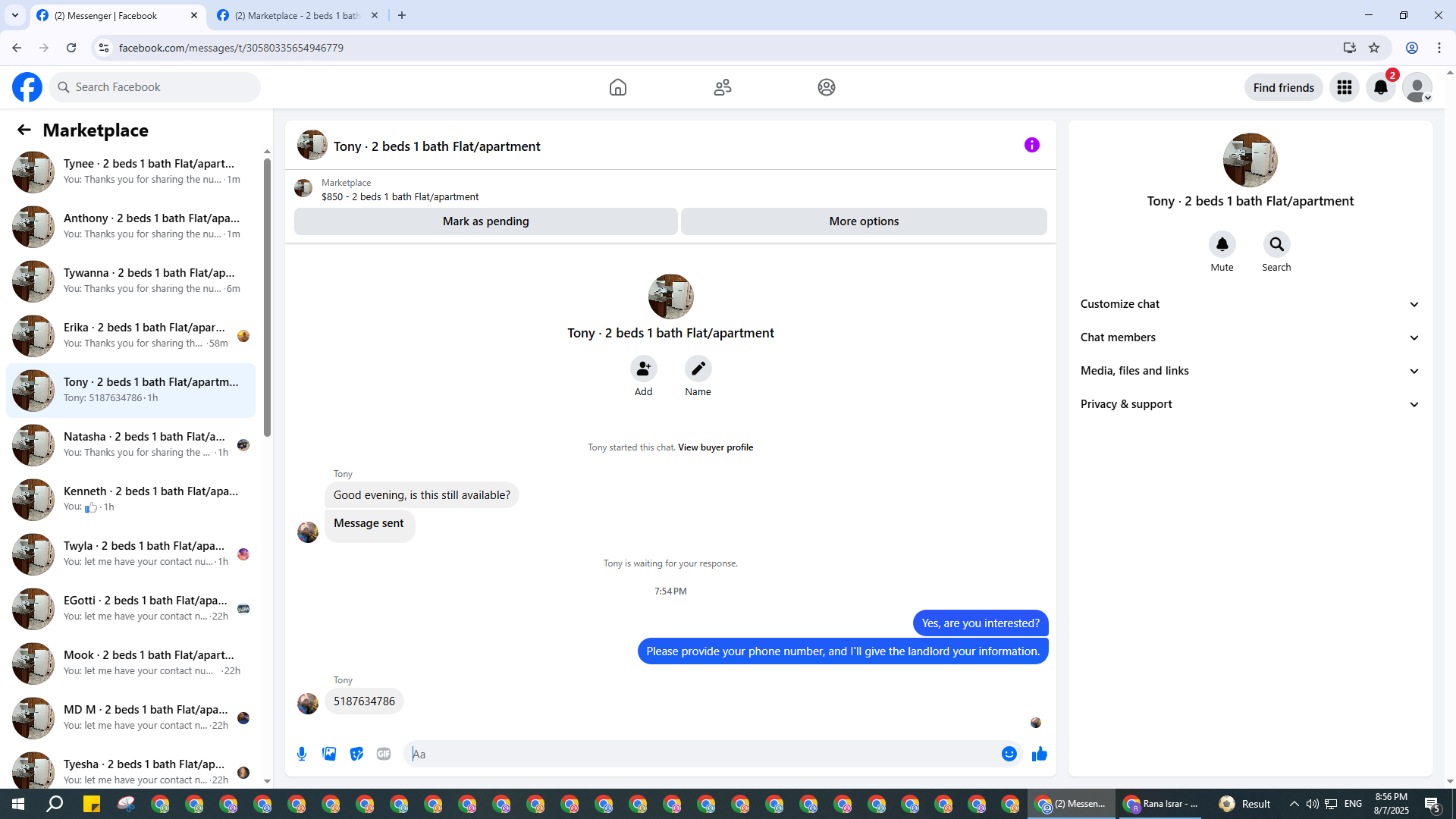Open the Groups icon in top navigation

827,87
